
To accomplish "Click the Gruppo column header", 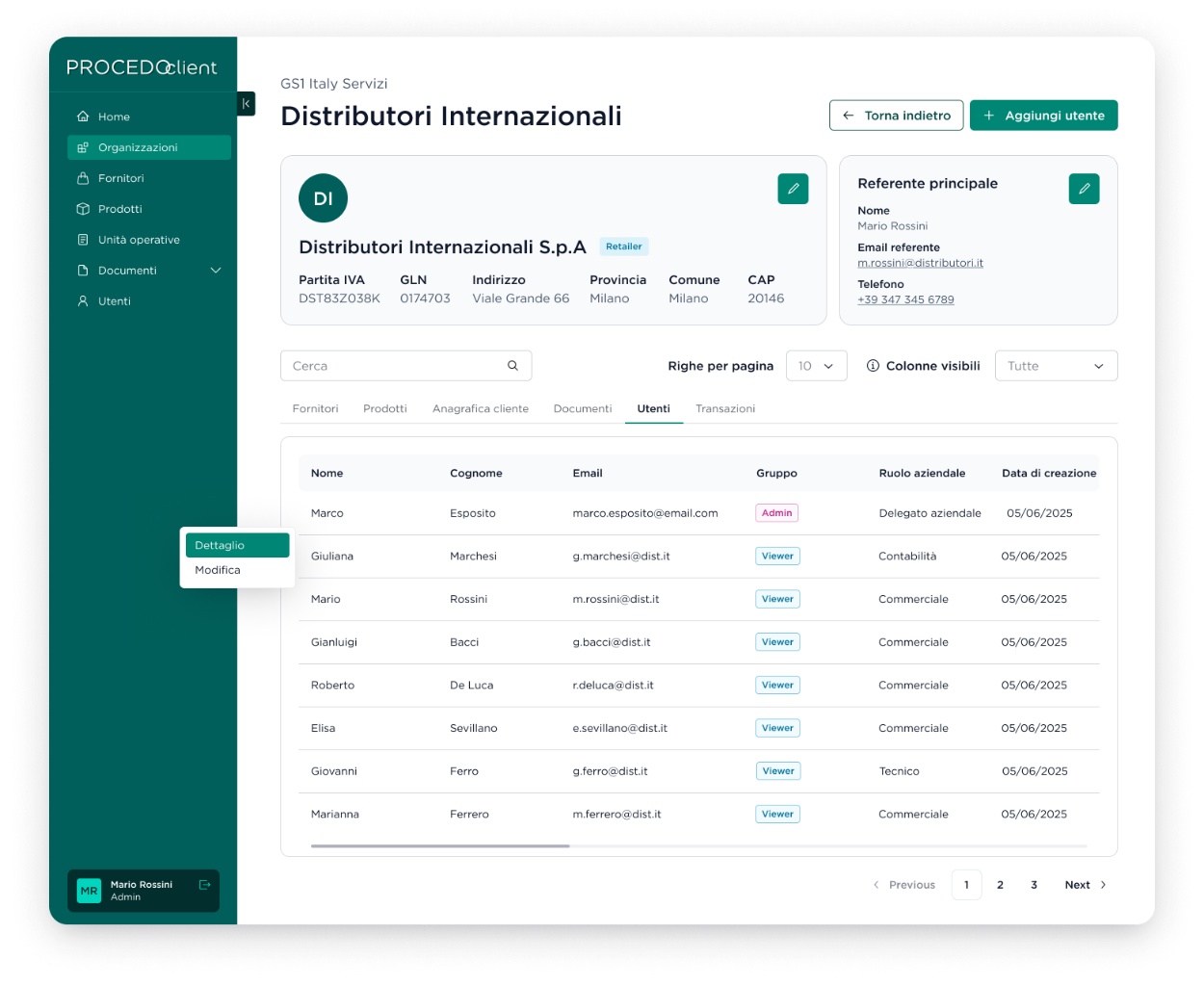I will pos(776,473).
